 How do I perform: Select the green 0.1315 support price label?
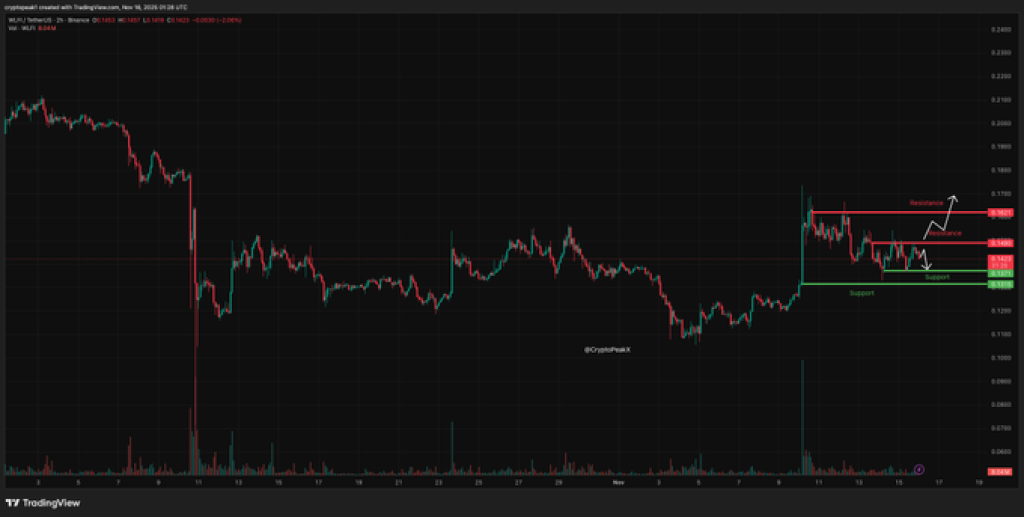click(x=1000, y=285)
